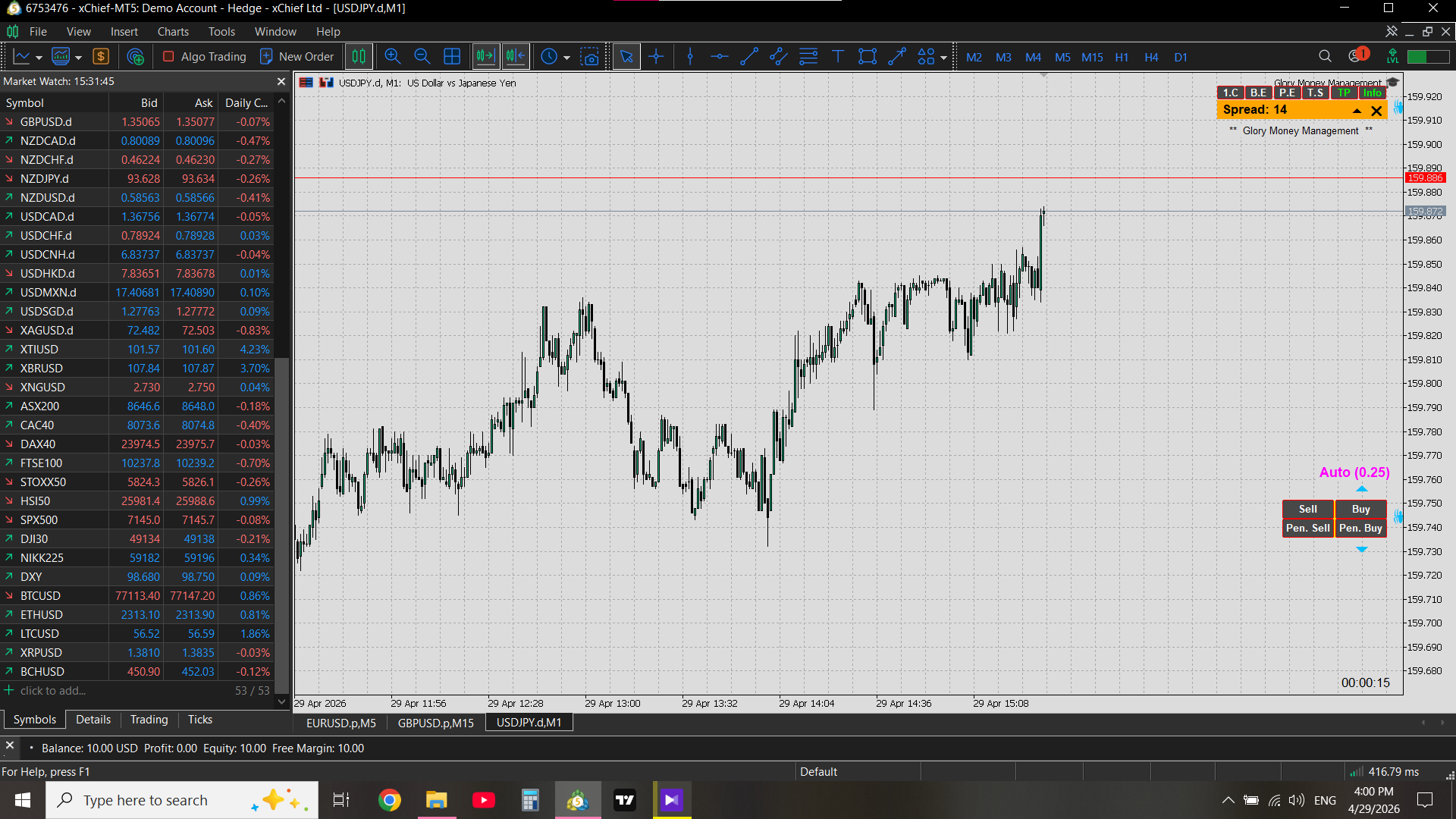This screenshot has height=819, width=1456.
Task: Zoom out of the chart
Action: 422,57
